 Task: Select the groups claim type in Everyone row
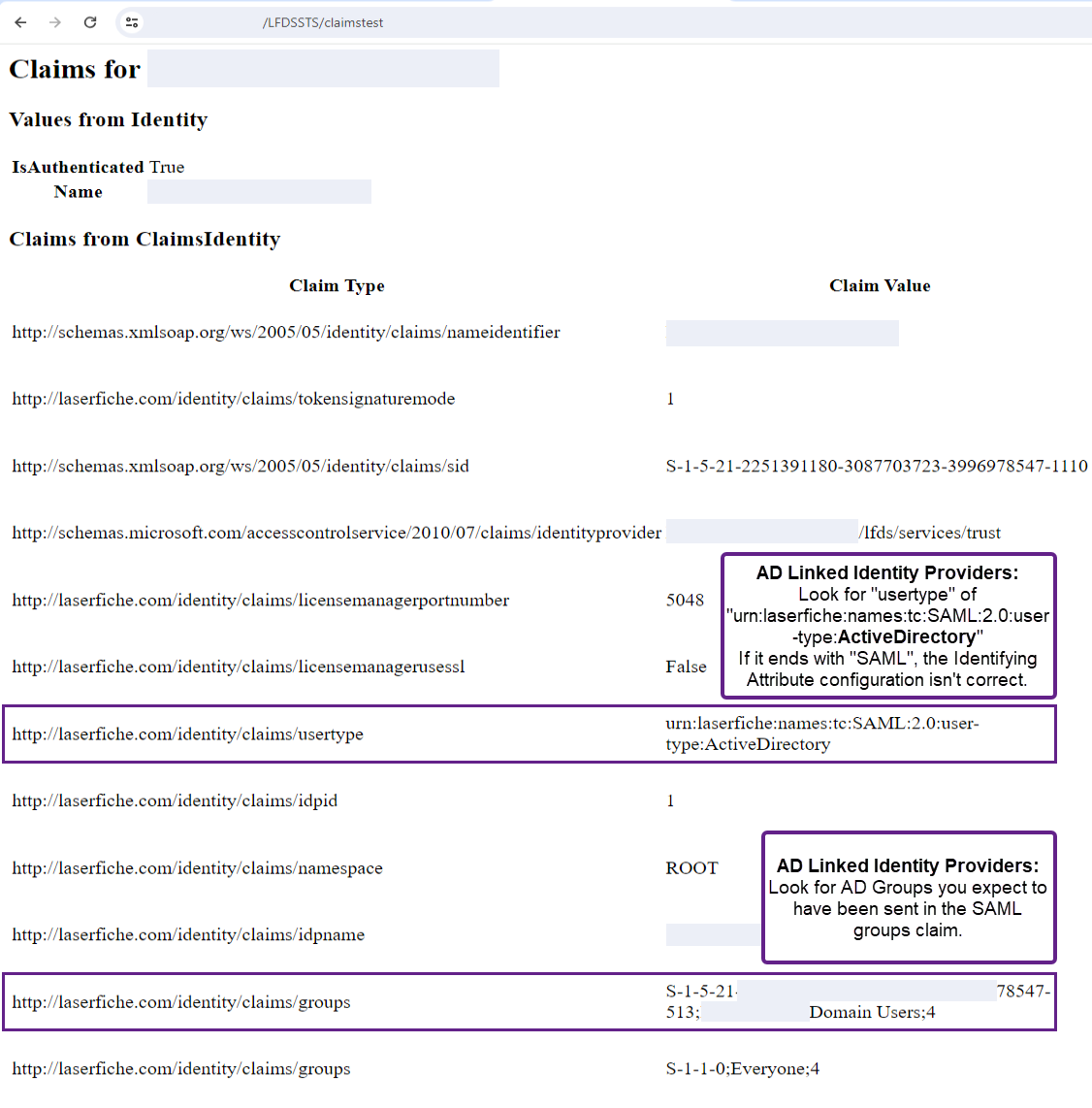click(x=181, y=1068)
